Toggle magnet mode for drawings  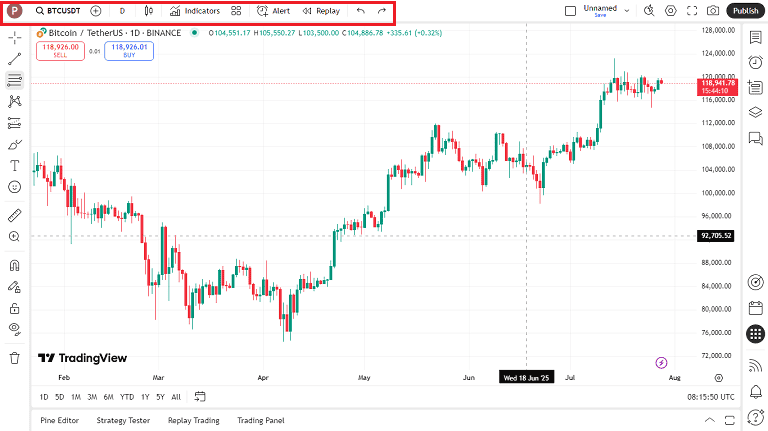[x=15, y=265]
